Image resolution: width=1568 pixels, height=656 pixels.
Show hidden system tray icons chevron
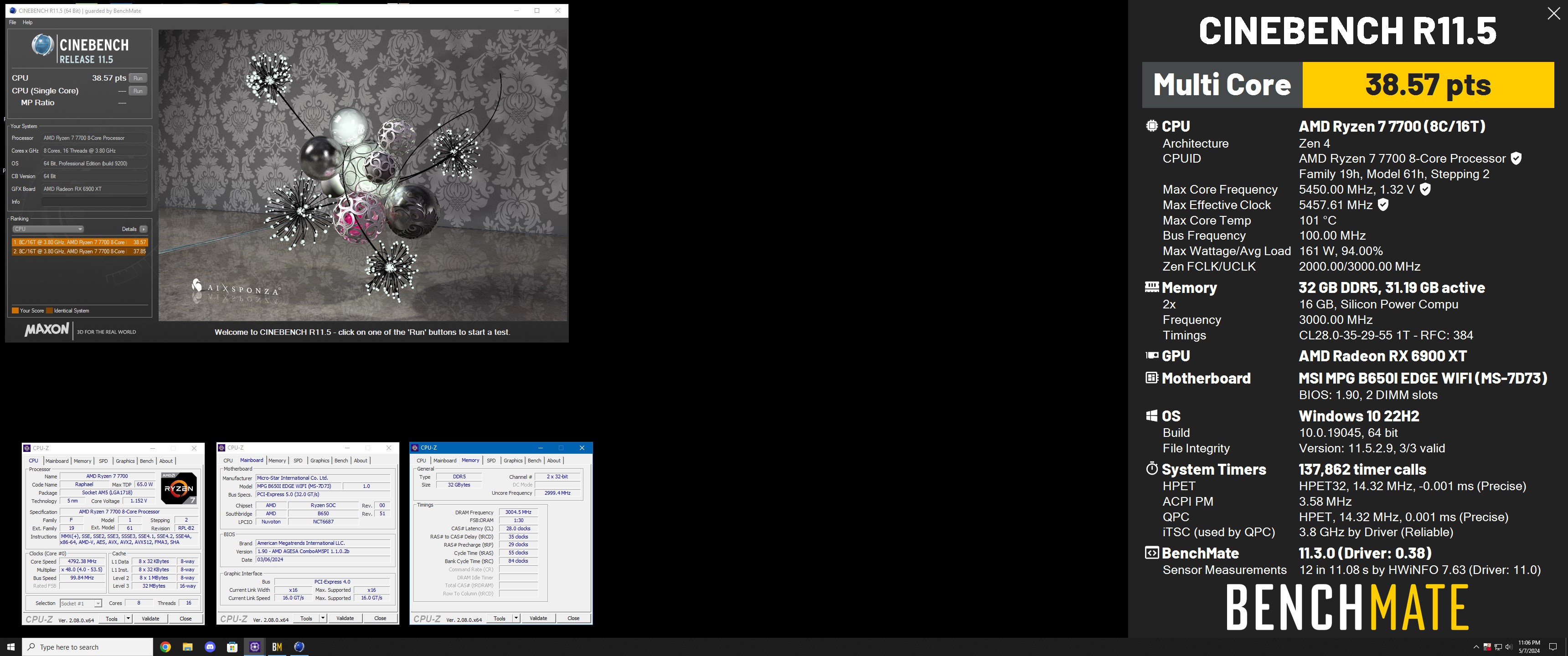pyautogui.click(x=1475, y=647)
